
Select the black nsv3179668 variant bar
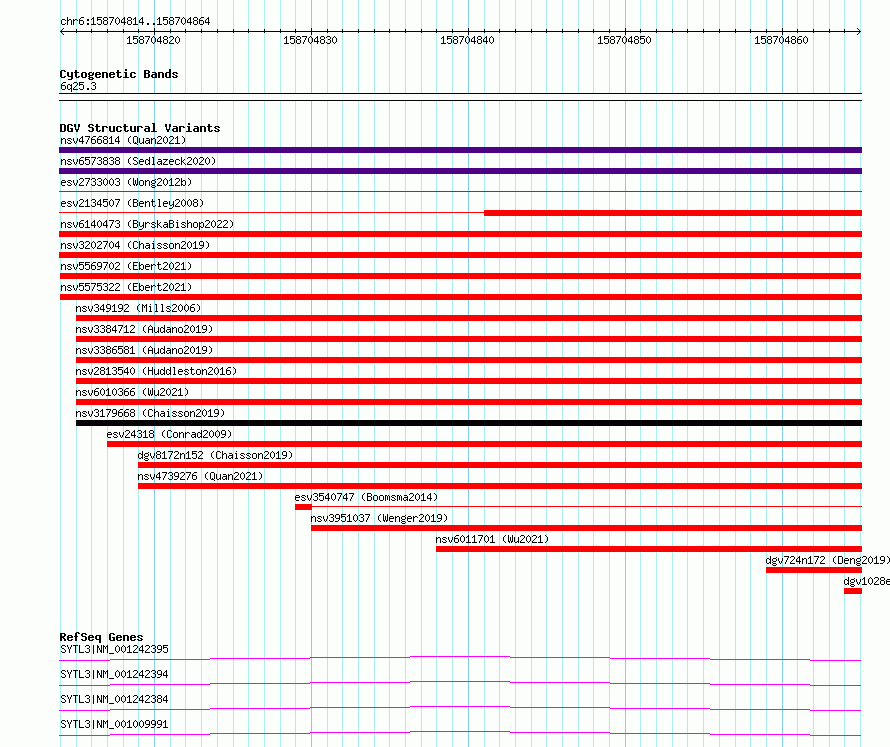pos(469,423)
